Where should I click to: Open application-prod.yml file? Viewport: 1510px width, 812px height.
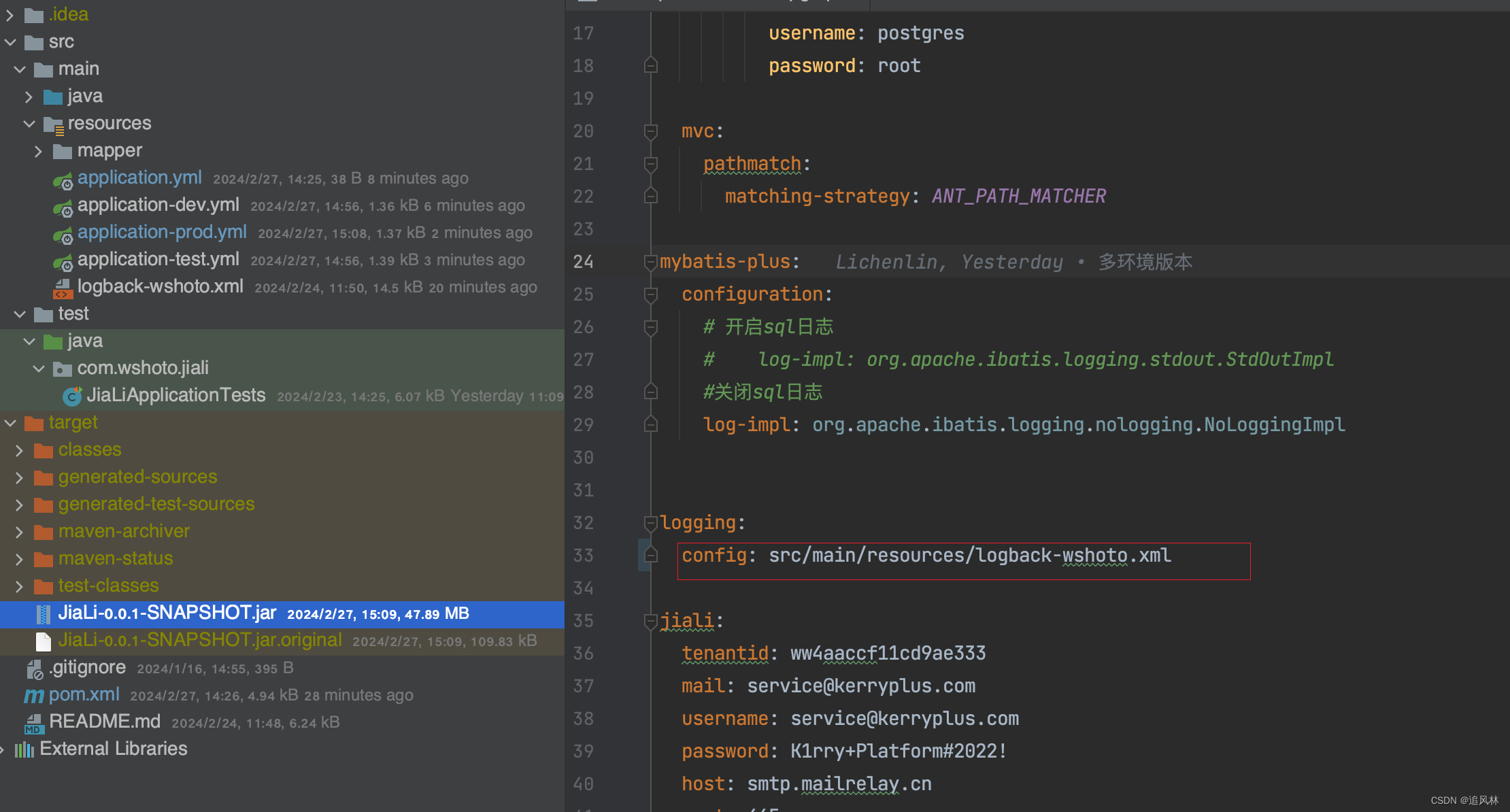click(162, 233)
